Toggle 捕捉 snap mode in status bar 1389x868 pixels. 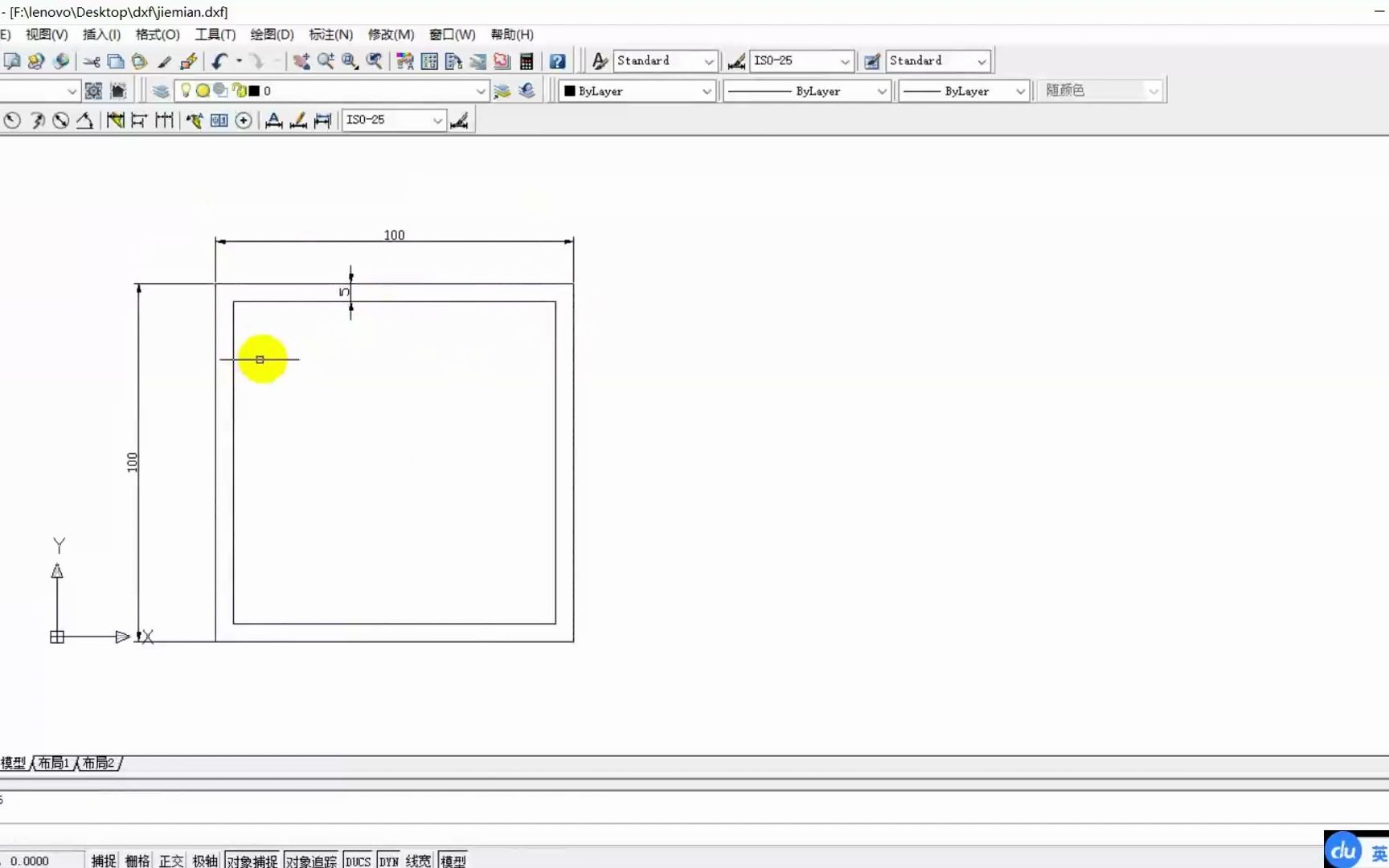104,861
